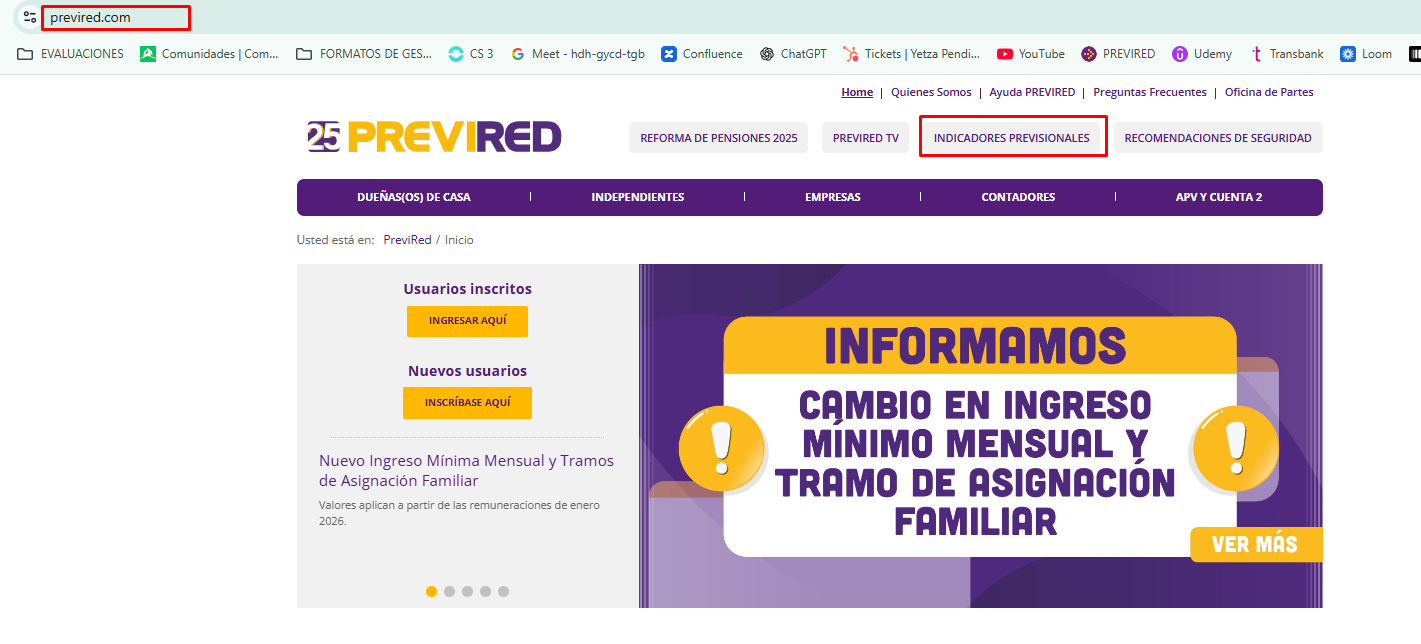Select the first carousel dot indicator
1421x644 pixels.
[432, 591]
